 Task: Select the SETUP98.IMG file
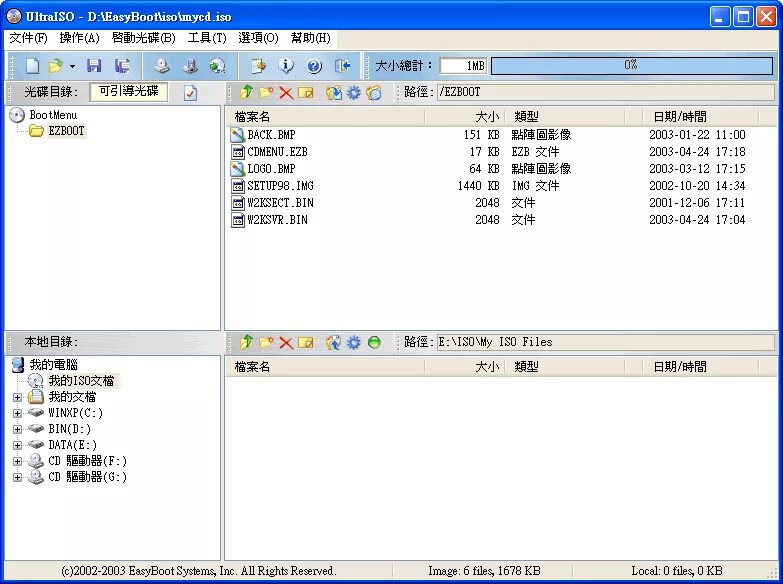pos(280,186)
